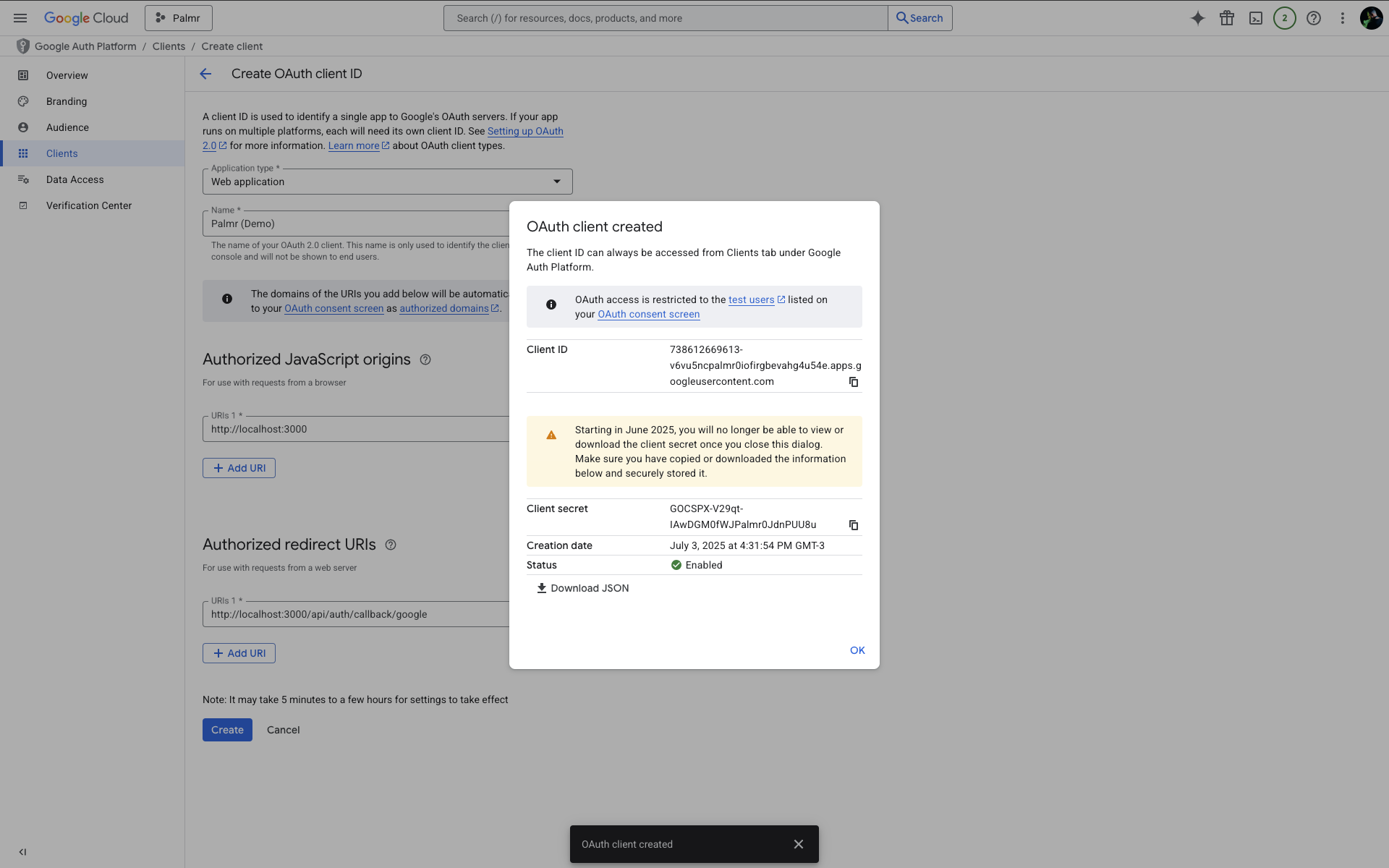
Task: Click the warning triangle icon in dialog
Action: click(551, 435)
